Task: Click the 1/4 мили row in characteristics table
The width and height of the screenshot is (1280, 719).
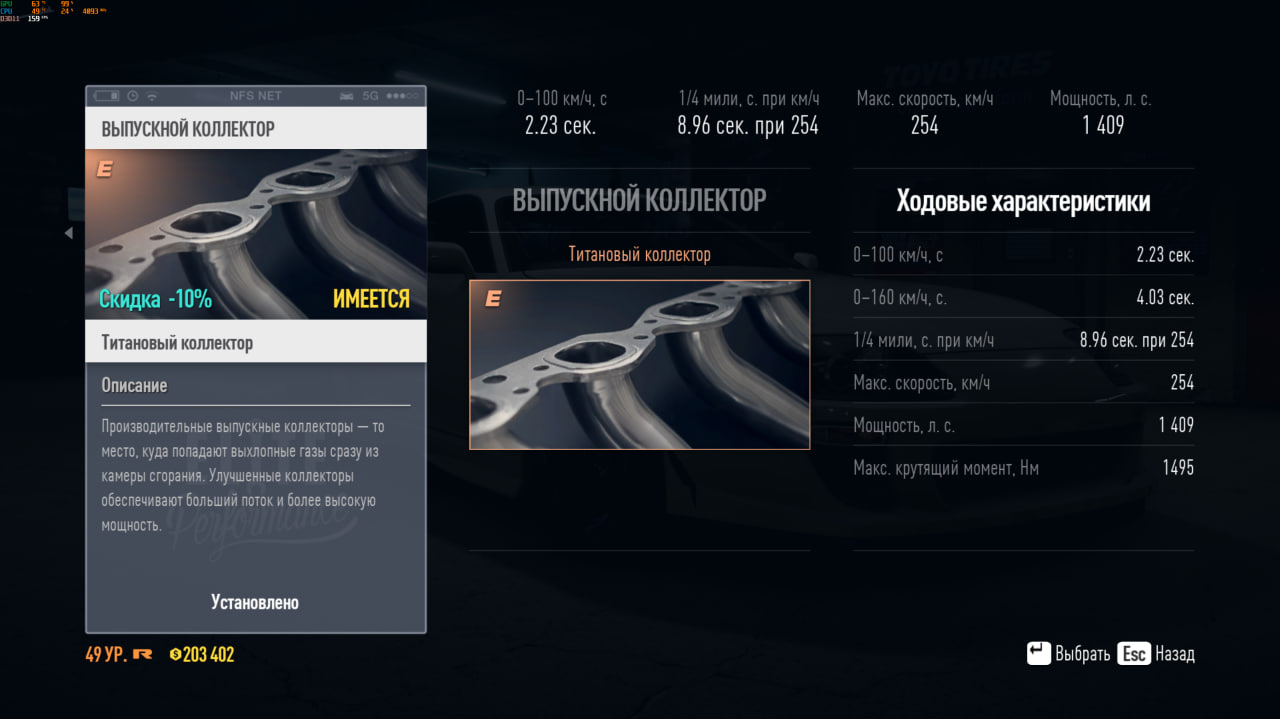Action: [1023, 340]
